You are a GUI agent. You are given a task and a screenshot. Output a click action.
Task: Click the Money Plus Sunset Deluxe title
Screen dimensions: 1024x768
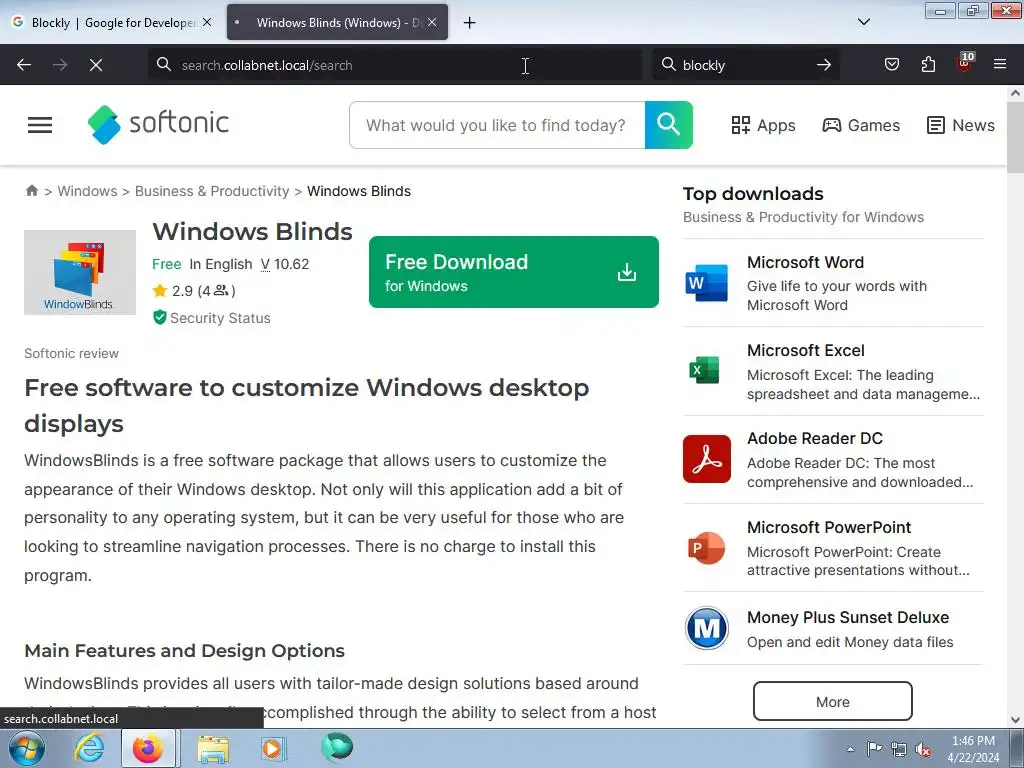[848, 617]
